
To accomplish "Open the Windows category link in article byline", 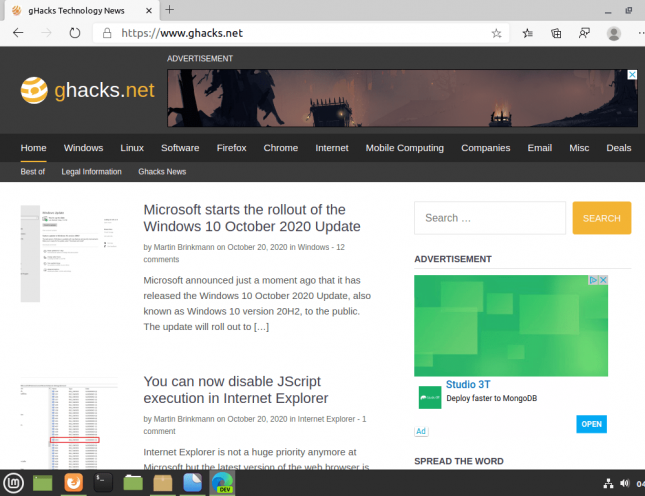I will point(313,247).
